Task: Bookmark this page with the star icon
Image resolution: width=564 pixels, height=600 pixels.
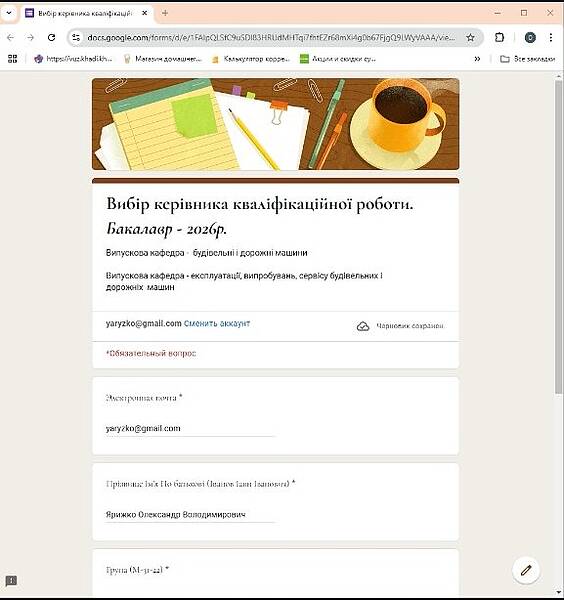Action: pyautogui.click(x=470, y=38)
